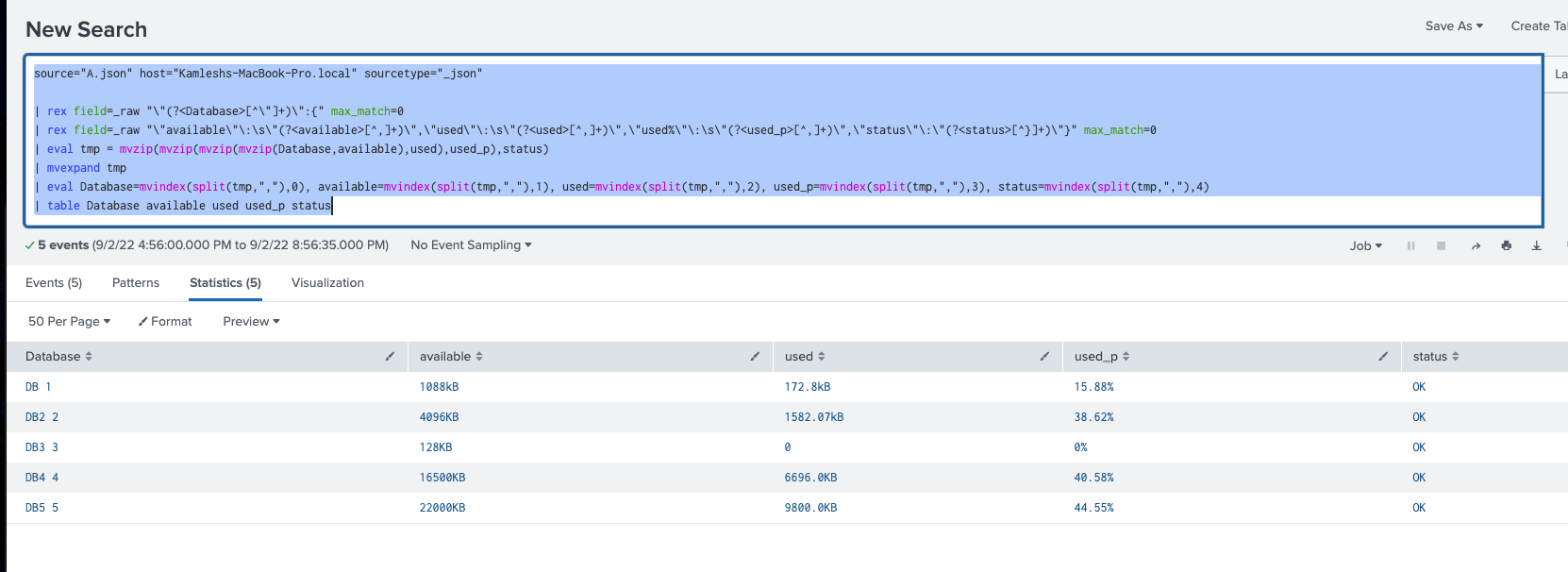1568x572 pixels.
Task: Open the Save As dropdown
Action: tap(1454, 26)
